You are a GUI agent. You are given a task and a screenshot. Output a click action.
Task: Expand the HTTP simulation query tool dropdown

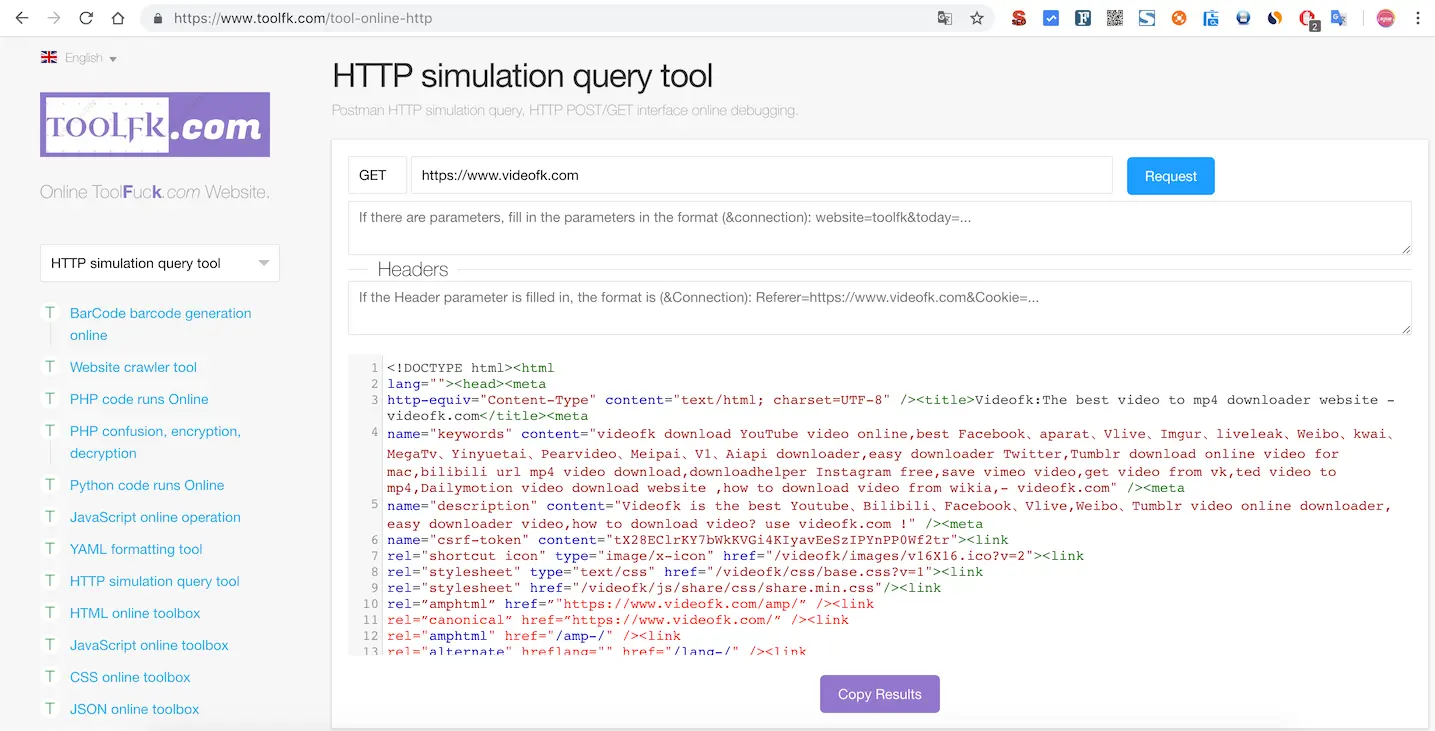(x=159, y=262)
